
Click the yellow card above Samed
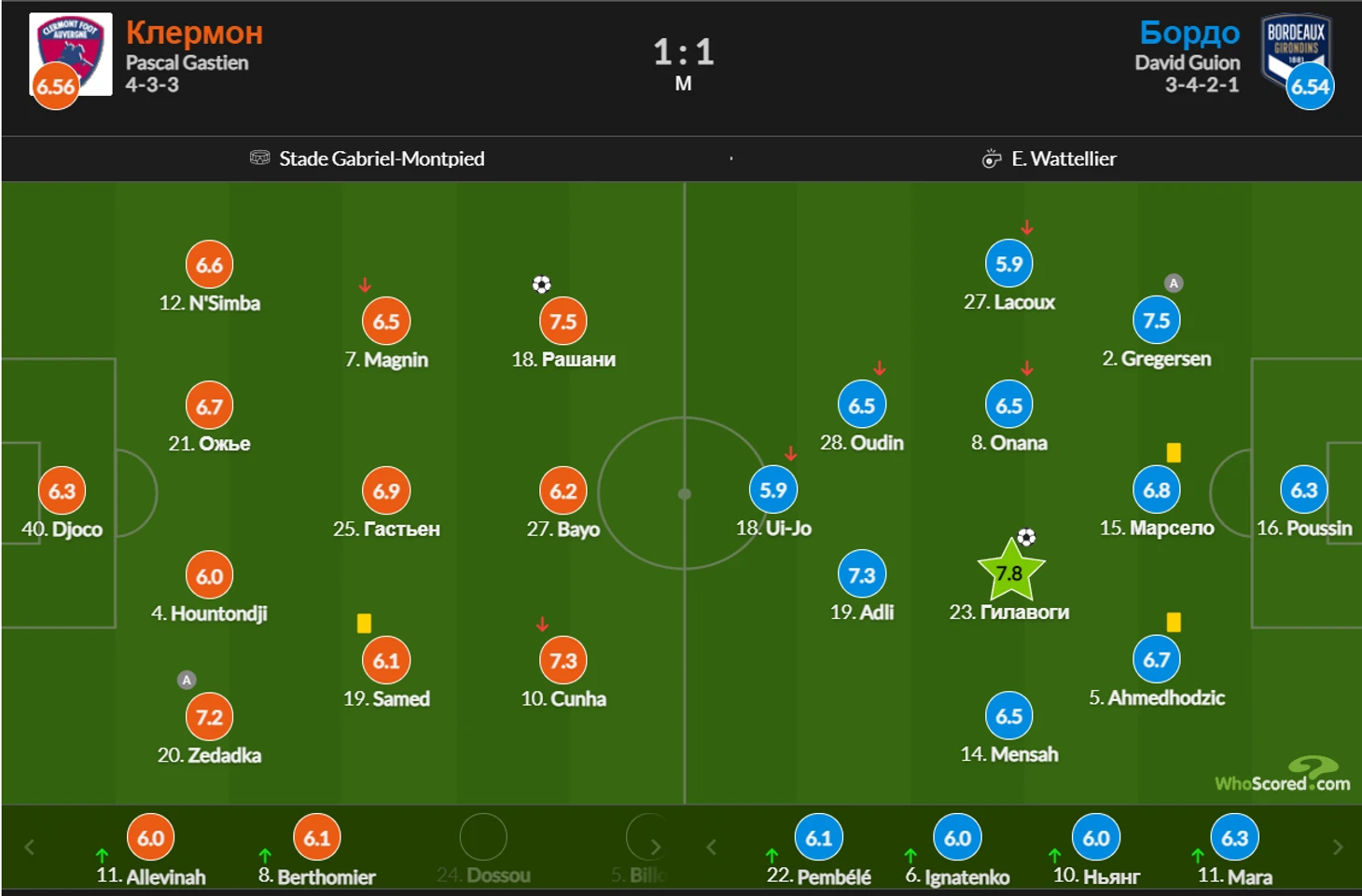pos(364,623)
